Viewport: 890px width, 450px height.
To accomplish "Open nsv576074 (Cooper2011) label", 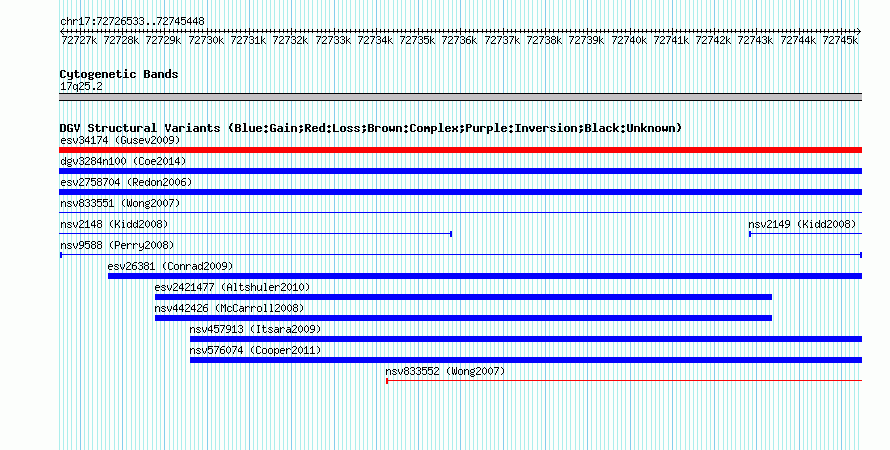I will (x=255, y=350).
